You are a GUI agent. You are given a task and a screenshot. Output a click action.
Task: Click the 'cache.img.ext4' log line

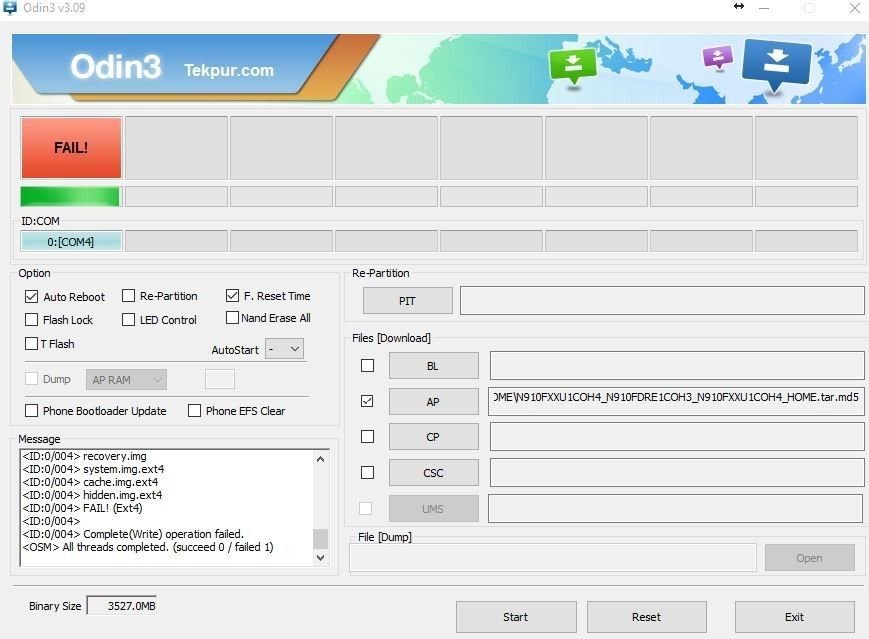pyautogui.click(x=90, y=482)
